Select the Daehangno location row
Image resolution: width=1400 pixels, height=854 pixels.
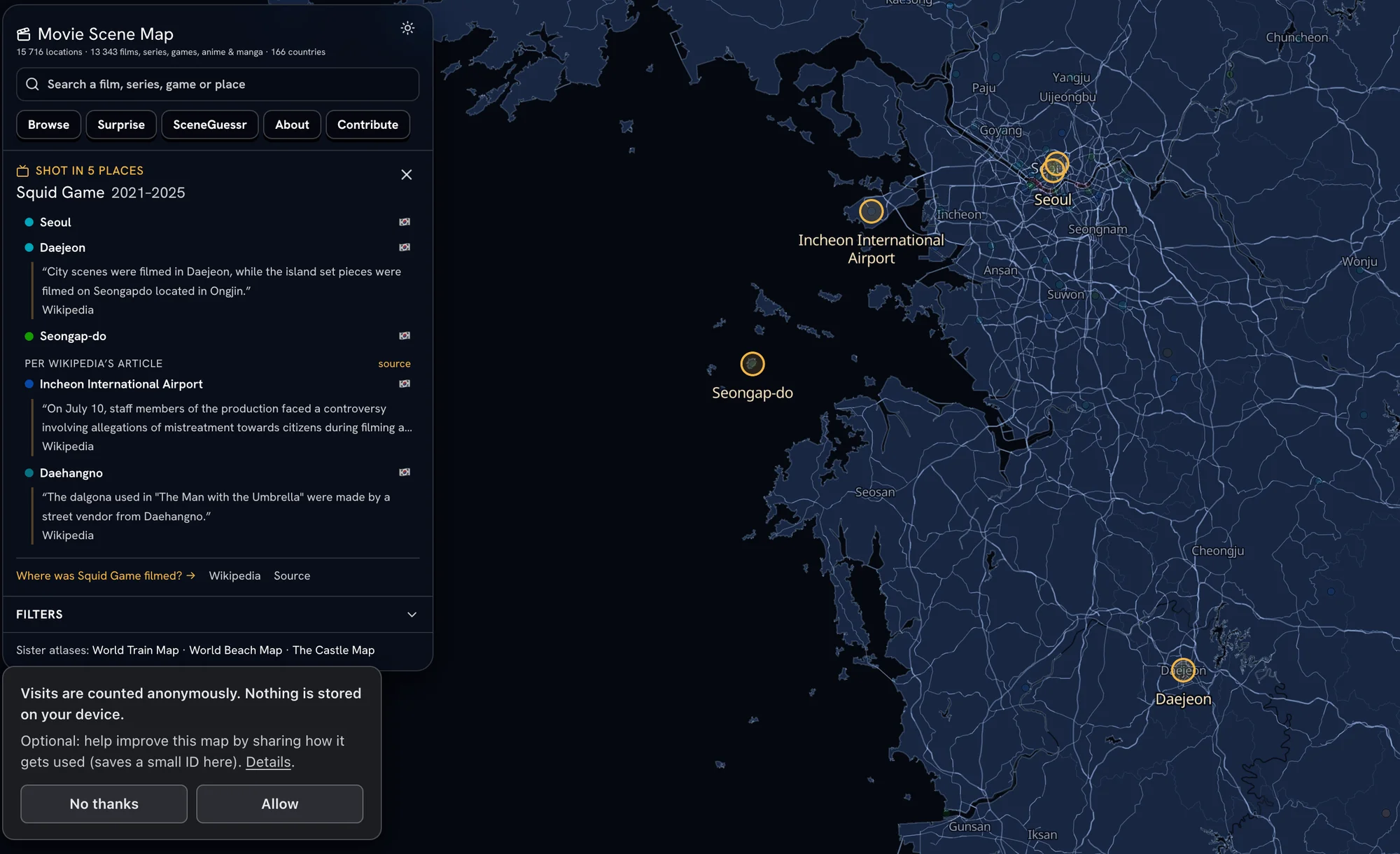pos(218,472)
